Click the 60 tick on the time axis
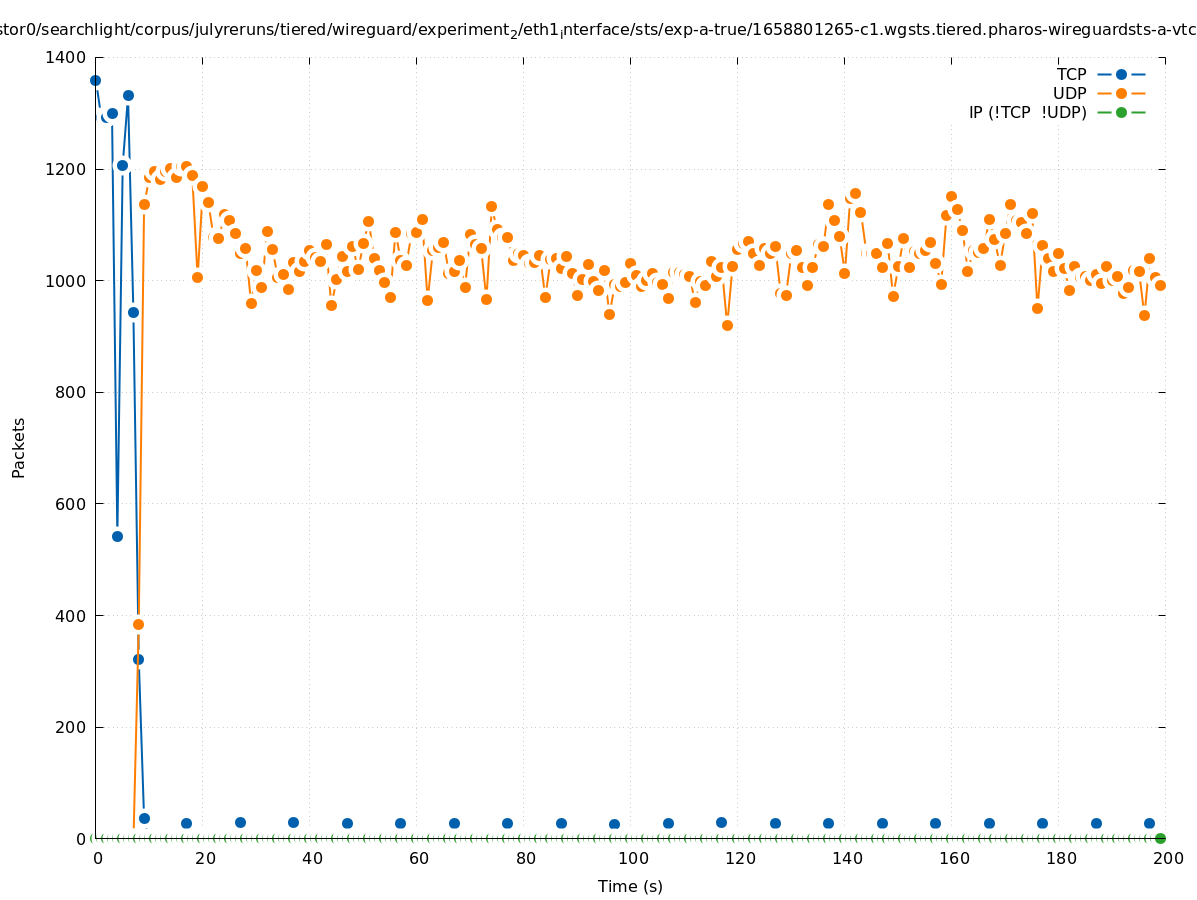The width and height of the screenshot is (1197, 900). point(417,858)
